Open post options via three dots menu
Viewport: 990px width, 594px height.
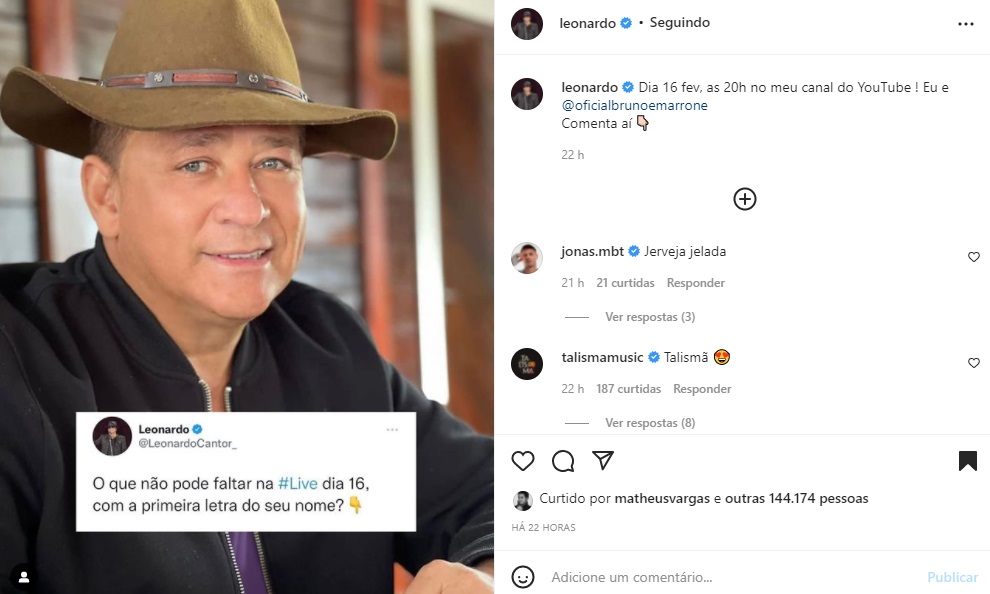(965, 22)
